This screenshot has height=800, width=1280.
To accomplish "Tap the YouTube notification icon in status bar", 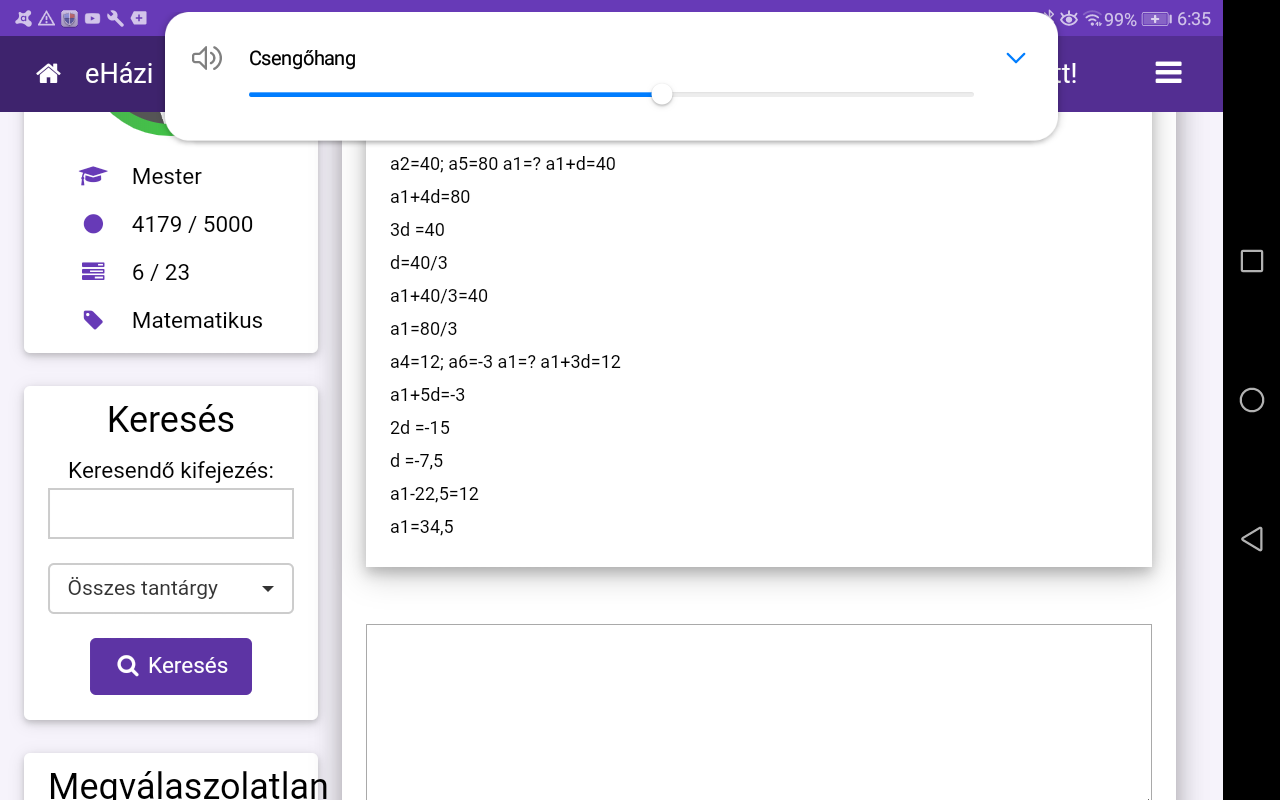I will (x=92, y=18).
